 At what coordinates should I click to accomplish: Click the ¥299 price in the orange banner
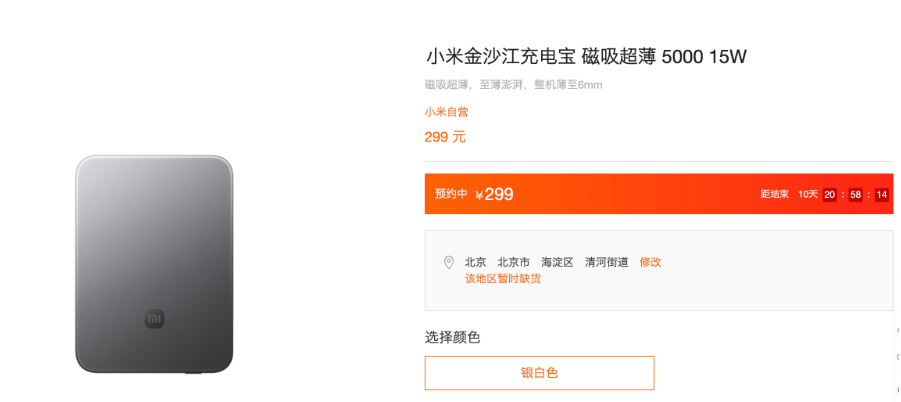tap(495, 194)
